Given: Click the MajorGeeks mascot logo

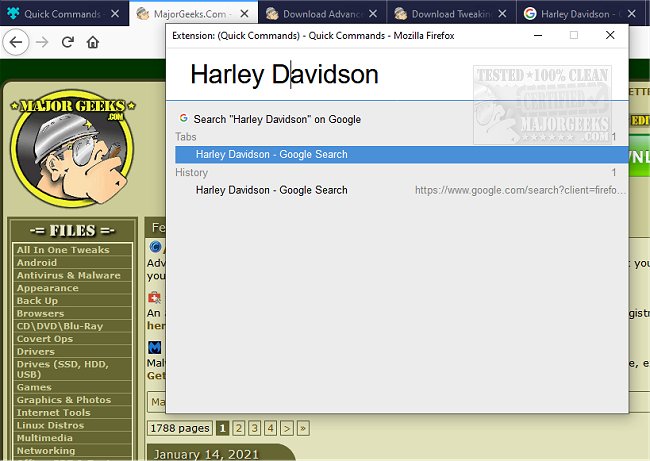Looking at the screenshot, I should pos(73,148).
